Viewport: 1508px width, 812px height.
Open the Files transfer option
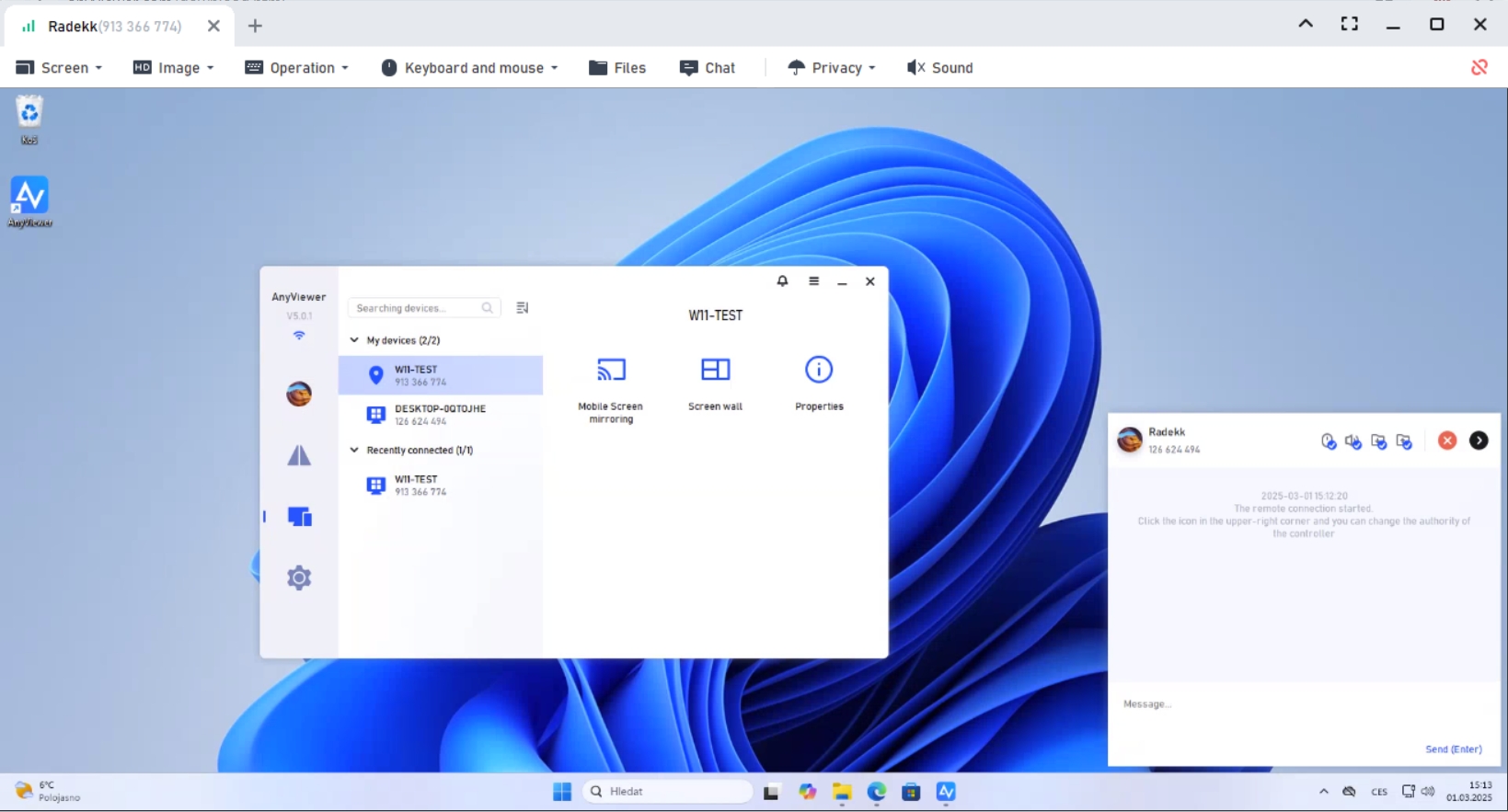pos(617,68)
